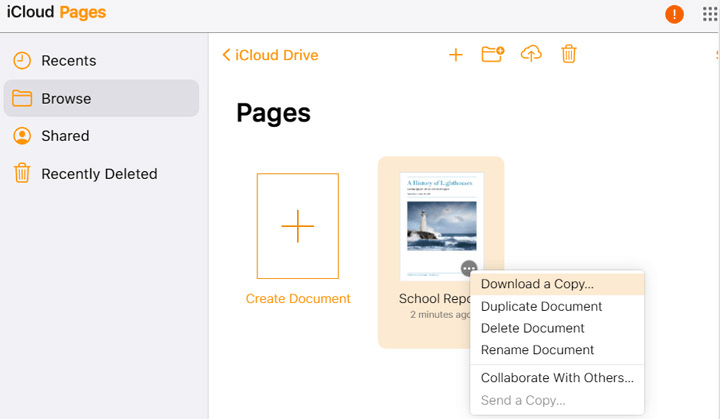Choose Collaborate With Others menu item
720x419 pixels.
click(x=557, y=378)
